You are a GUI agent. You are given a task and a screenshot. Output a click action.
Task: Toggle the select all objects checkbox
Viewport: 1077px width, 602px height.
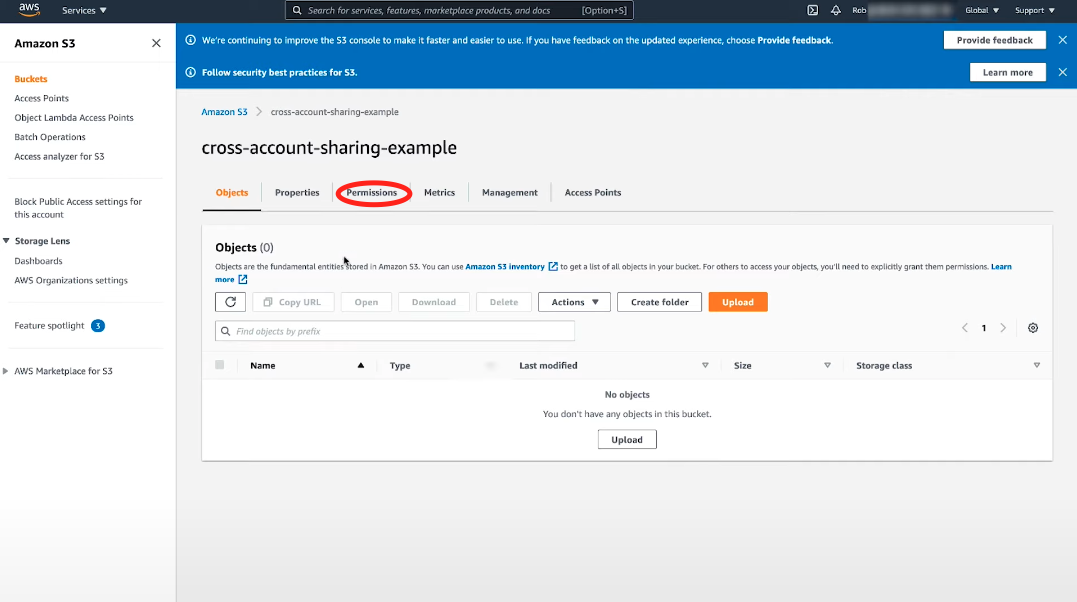point(220,365)
